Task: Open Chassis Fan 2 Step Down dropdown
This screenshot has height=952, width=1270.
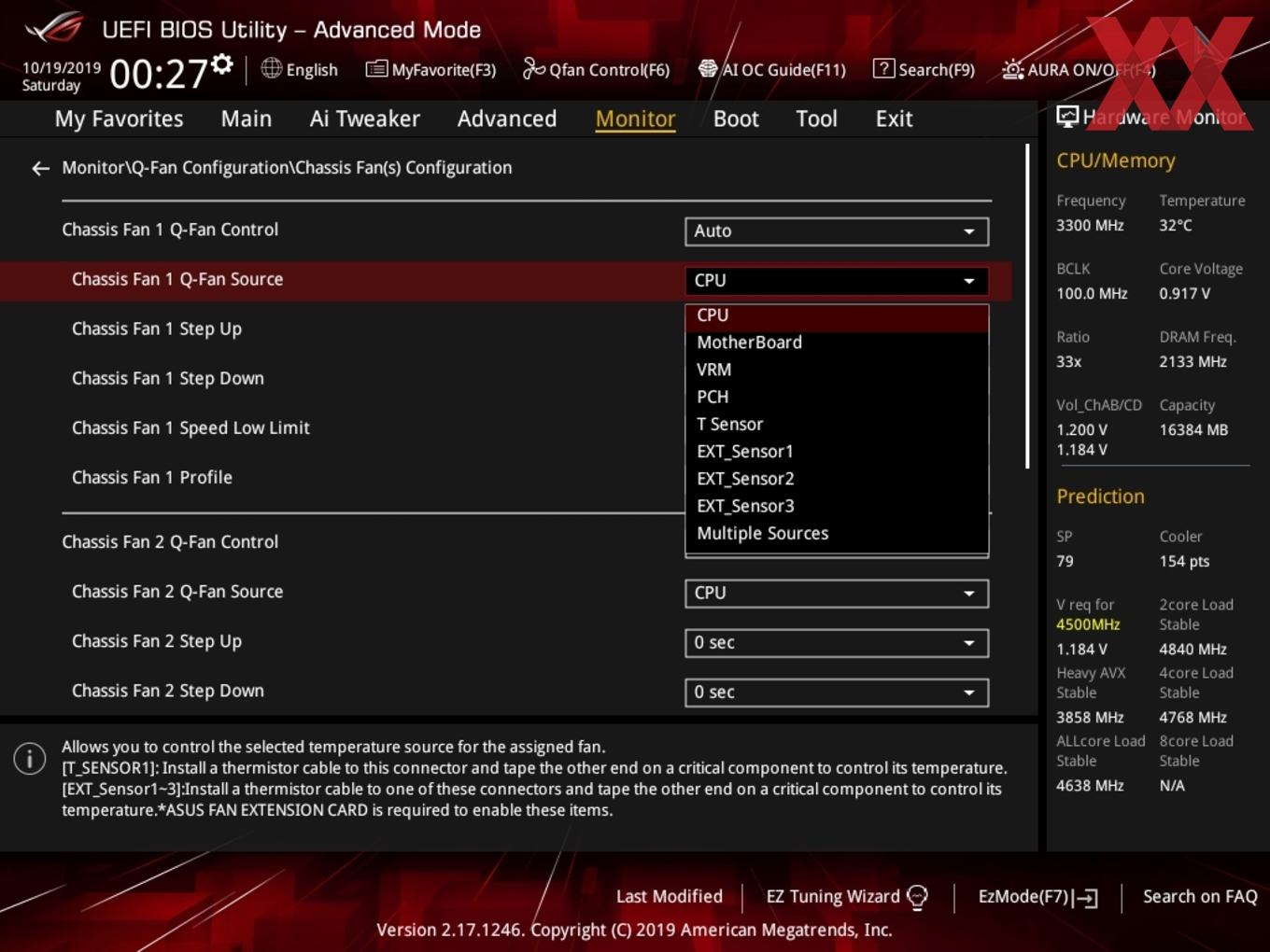Action: [x=837, y=693]
